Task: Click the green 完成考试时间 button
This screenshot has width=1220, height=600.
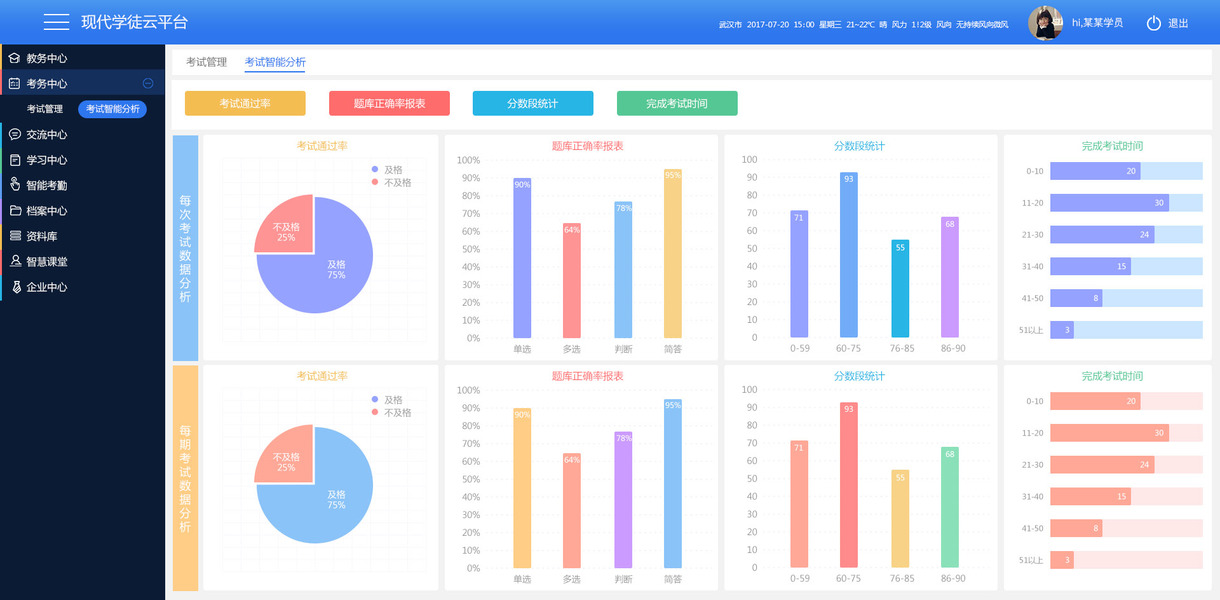Action: 677,103
